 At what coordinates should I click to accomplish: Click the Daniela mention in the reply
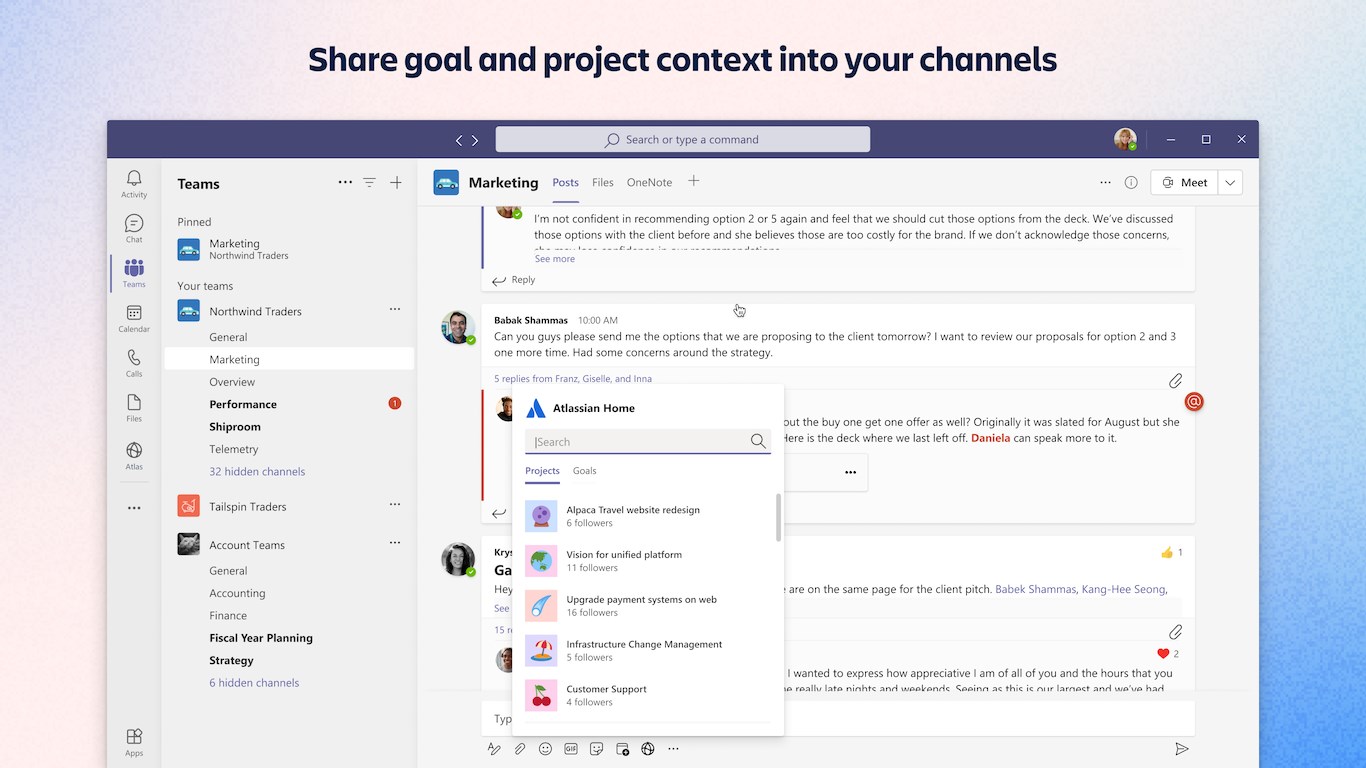[x=991, y=438]
